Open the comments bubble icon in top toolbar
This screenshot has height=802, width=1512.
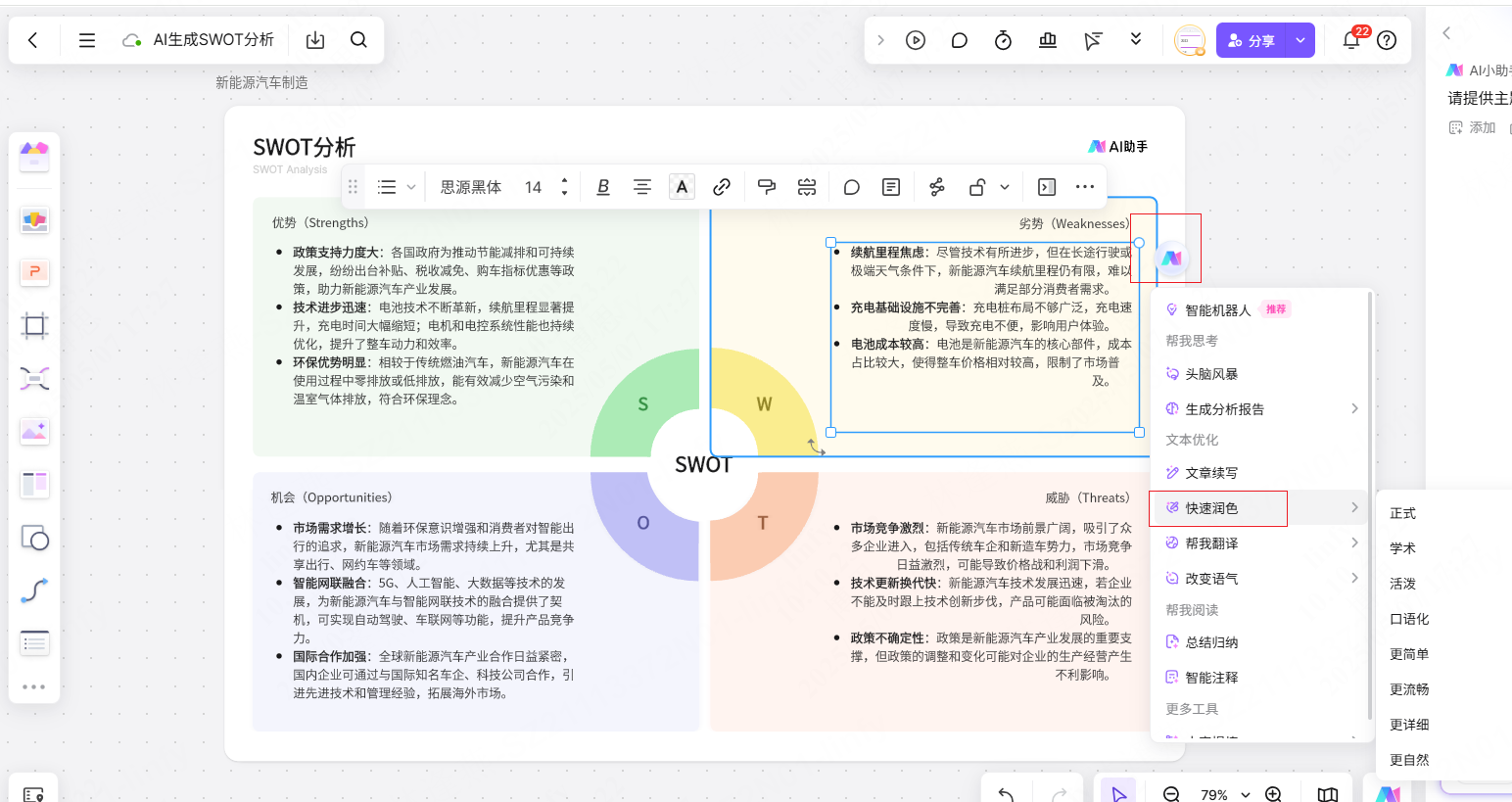click(x=959, y=40)
